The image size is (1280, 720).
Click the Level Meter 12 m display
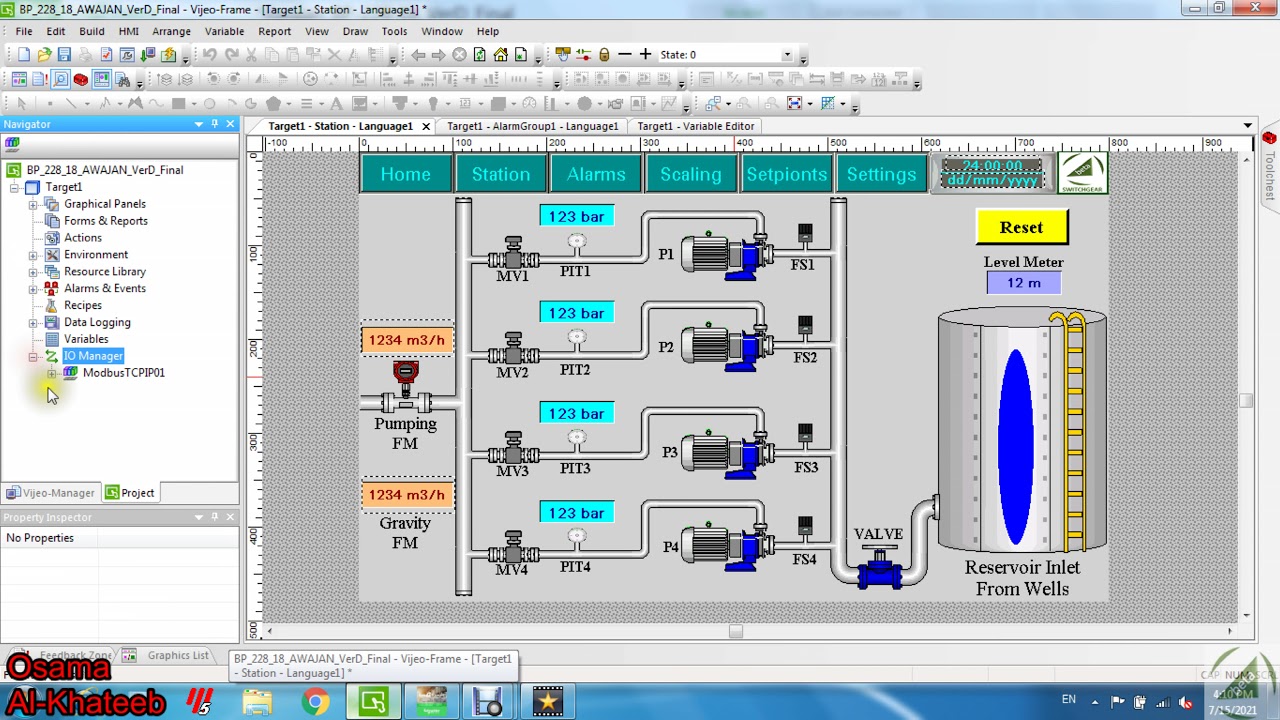[1023, 284]
